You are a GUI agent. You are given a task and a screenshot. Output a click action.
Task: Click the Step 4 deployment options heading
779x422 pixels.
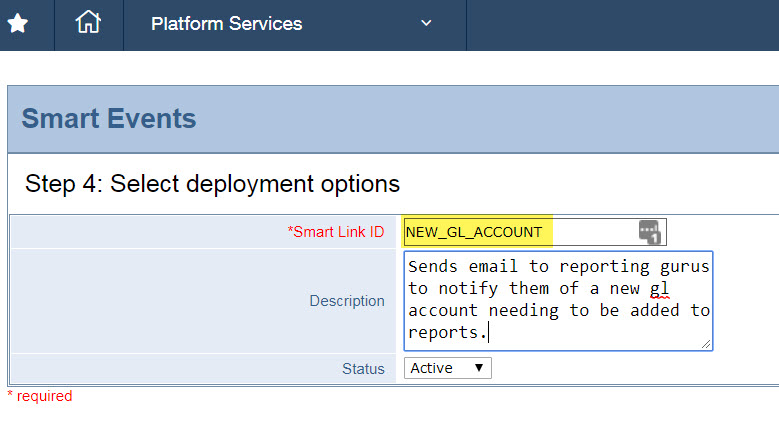[212, 184]
